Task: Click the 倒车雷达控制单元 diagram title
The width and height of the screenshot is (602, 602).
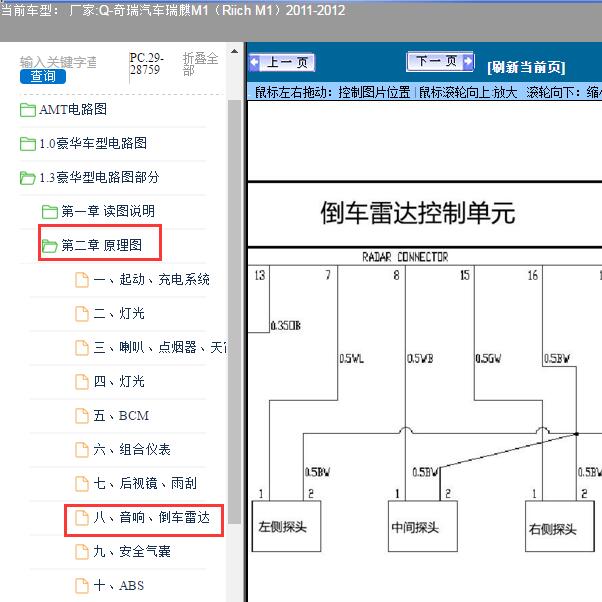Action: pos(418,213)
